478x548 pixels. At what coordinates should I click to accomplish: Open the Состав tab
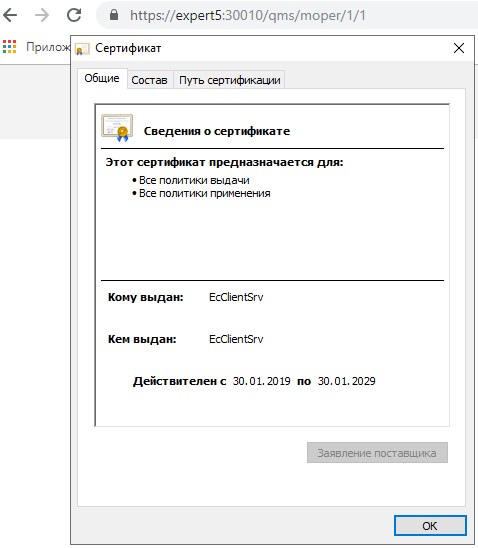pyautogui.click(x=150, y=80)
